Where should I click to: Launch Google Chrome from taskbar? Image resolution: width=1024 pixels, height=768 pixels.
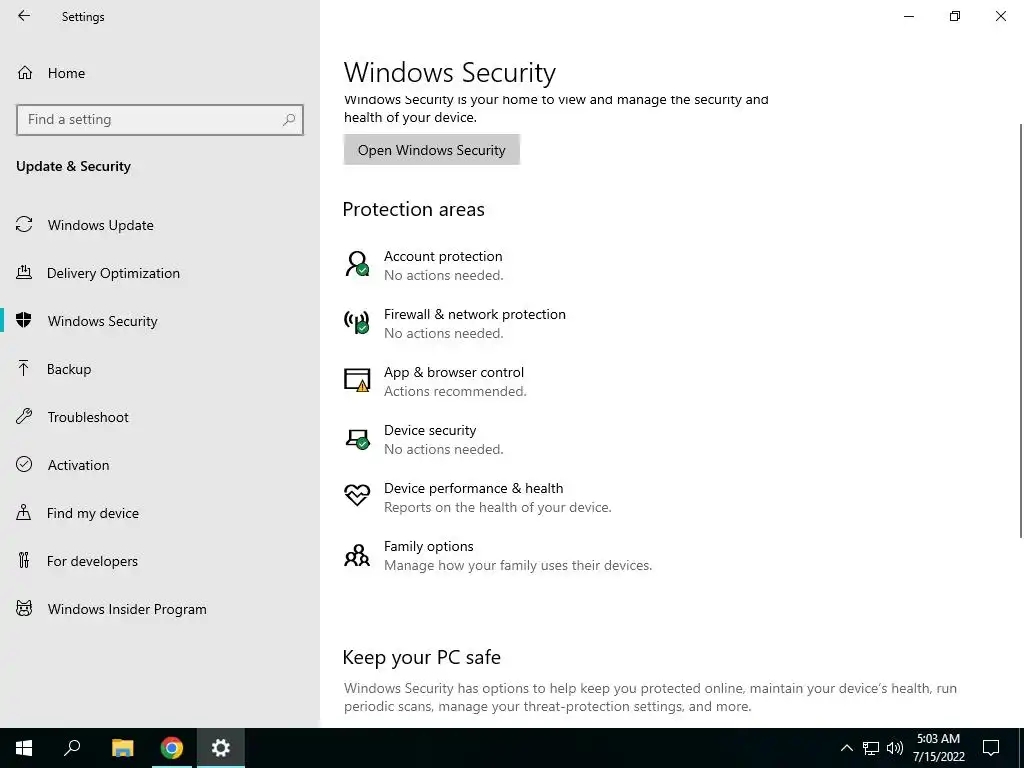(172, 748)
